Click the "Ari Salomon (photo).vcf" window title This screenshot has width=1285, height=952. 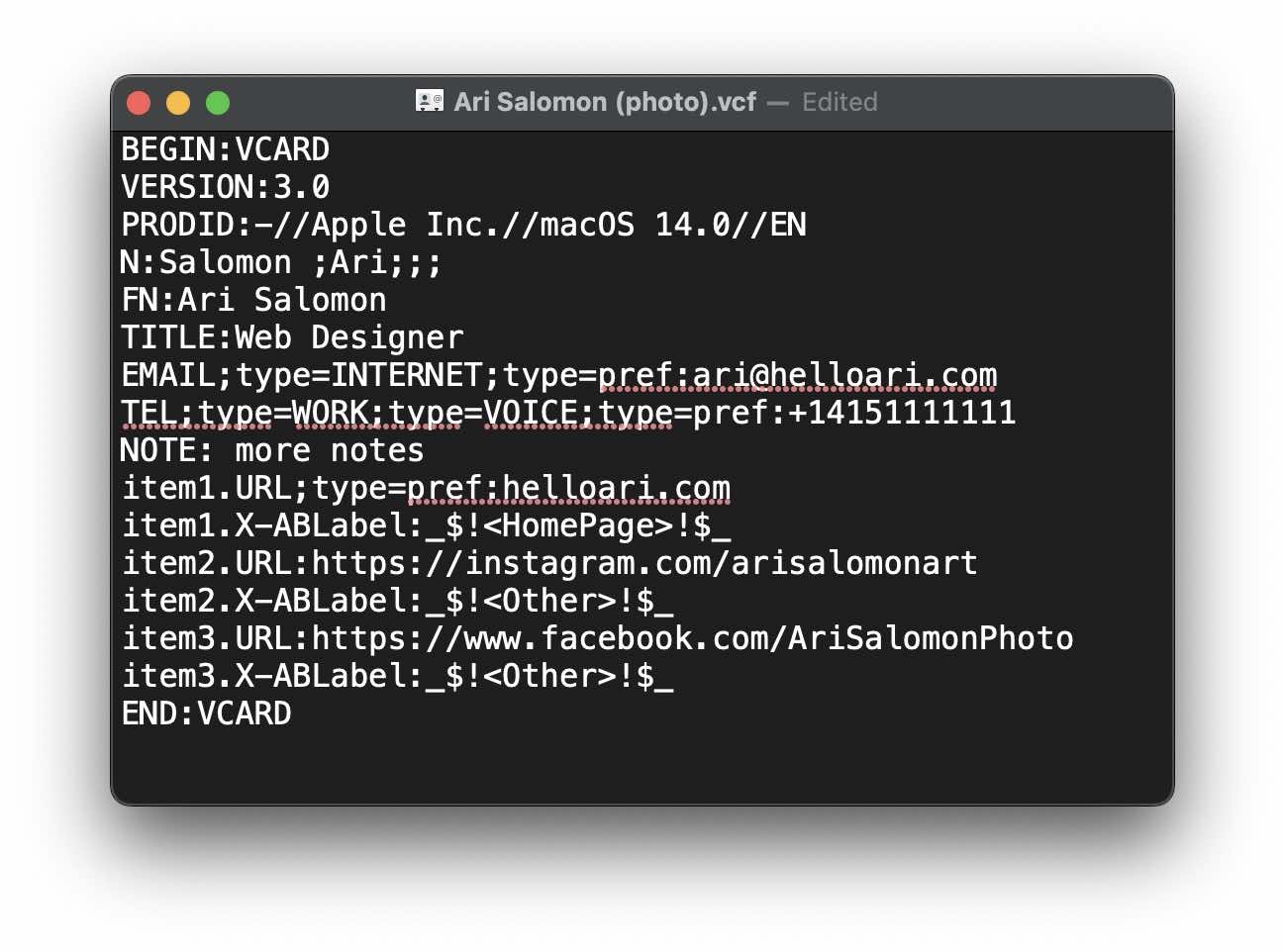604,102
